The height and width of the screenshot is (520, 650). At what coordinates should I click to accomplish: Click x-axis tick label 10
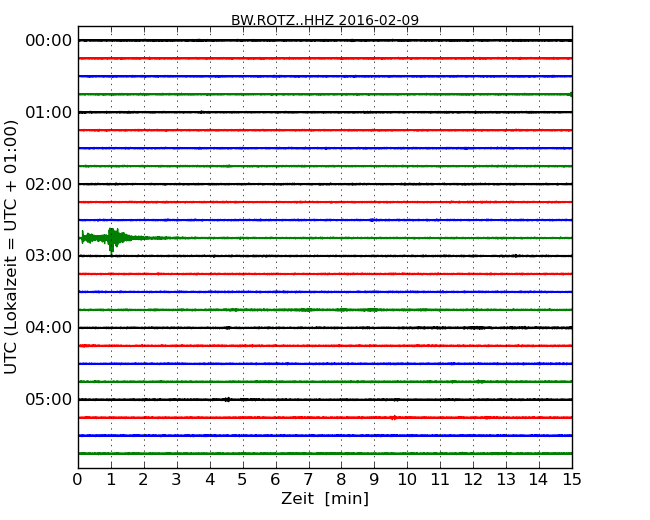coord(407,480)
